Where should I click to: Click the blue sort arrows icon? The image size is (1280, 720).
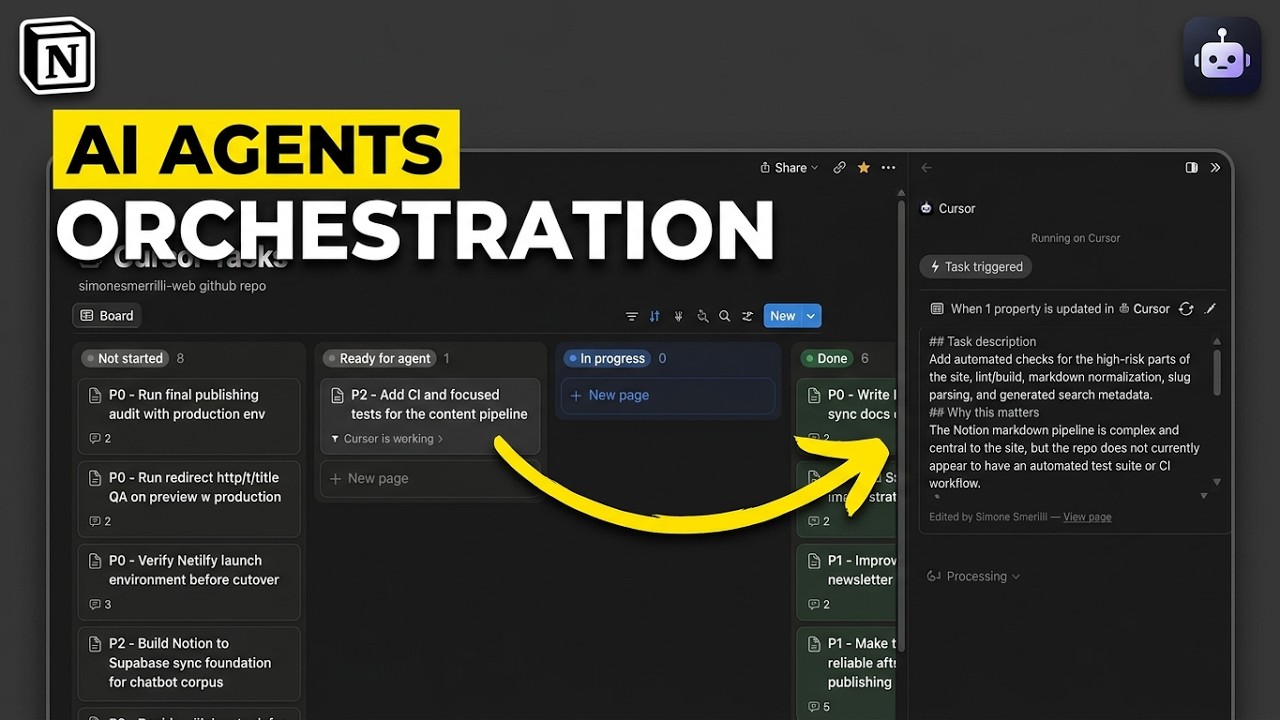pos(655,316)
